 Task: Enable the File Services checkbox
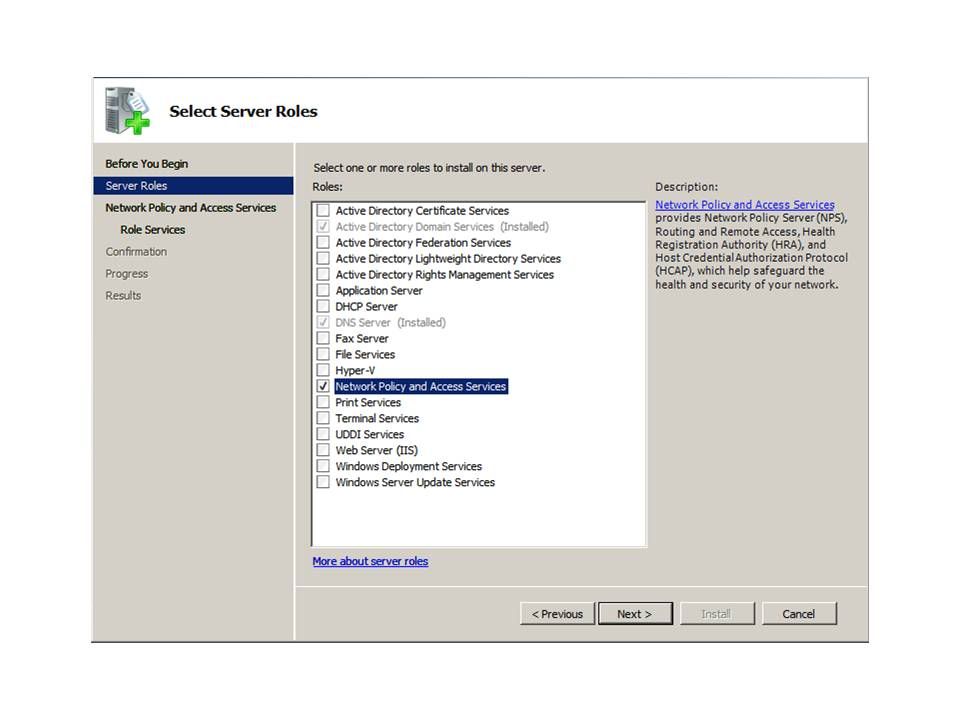[323, 354]
